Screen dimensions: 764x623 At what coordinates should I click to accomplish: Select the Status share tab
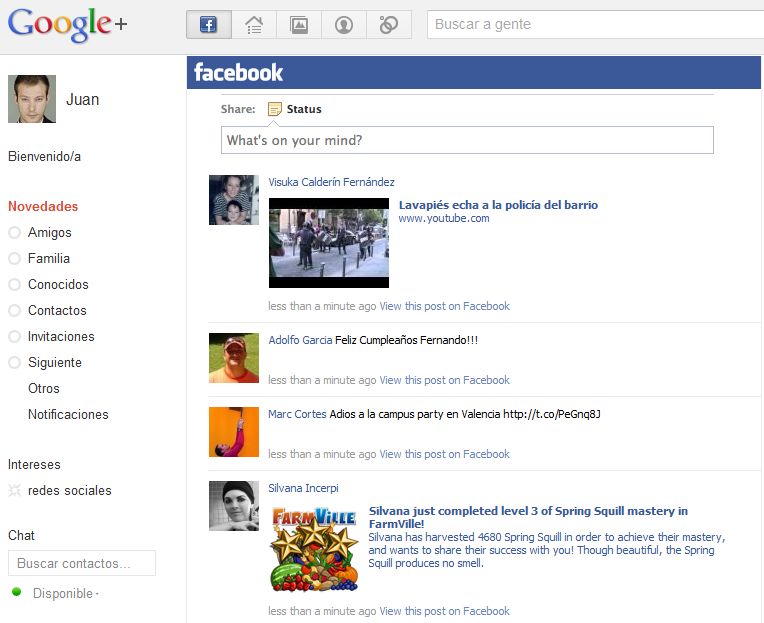(304, 109)
